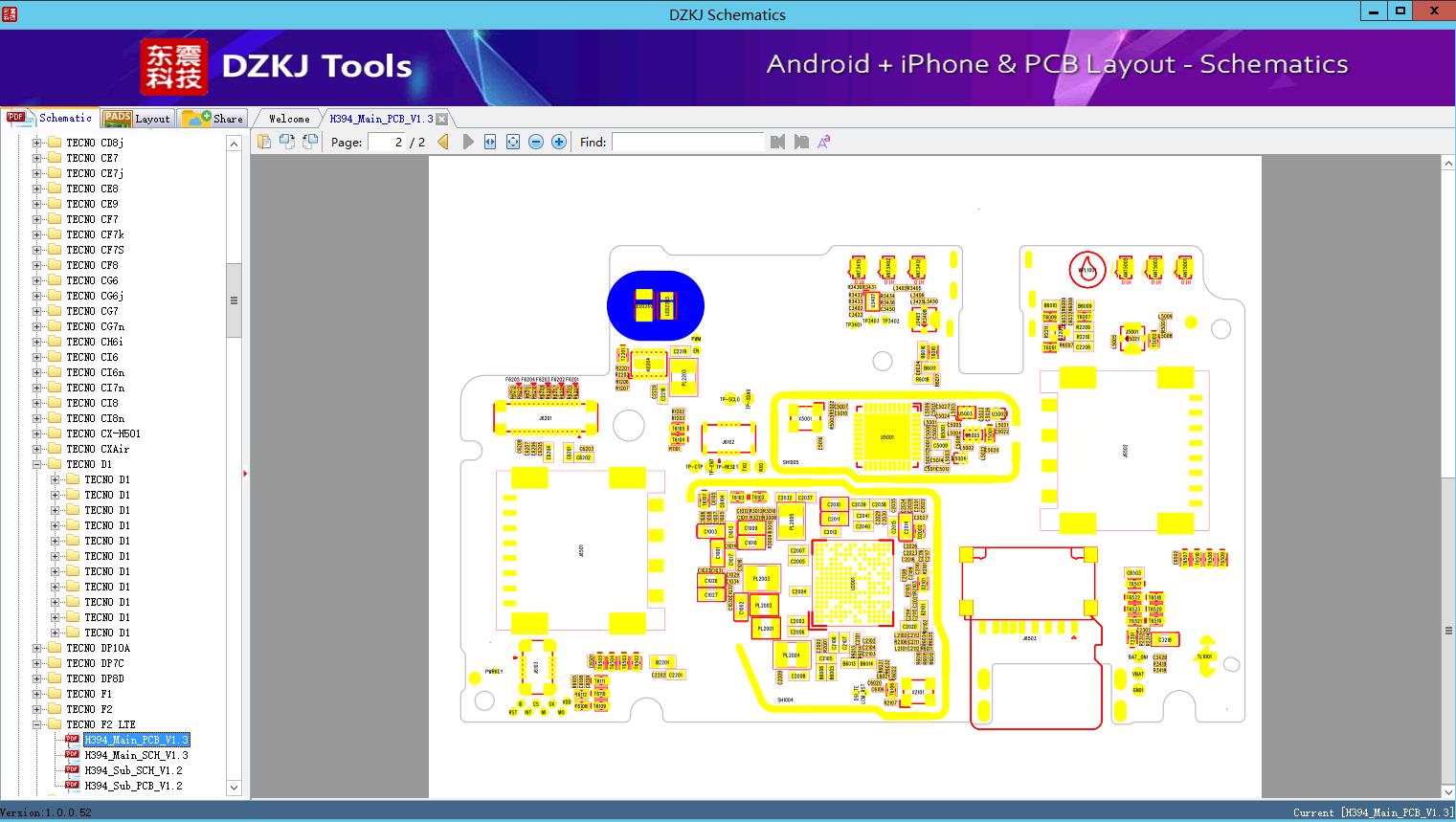
Task: Go to the previous page arrow
Action: (x=443, y=142)
